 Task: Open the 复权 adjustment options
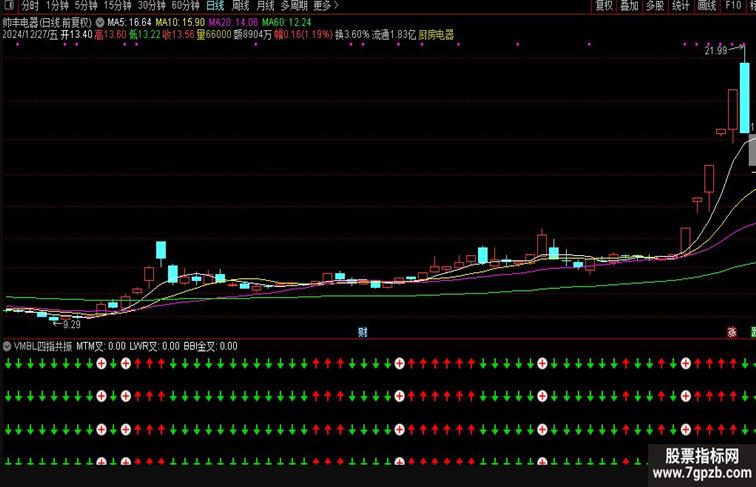pyautogui.click(x=604, y=6)
